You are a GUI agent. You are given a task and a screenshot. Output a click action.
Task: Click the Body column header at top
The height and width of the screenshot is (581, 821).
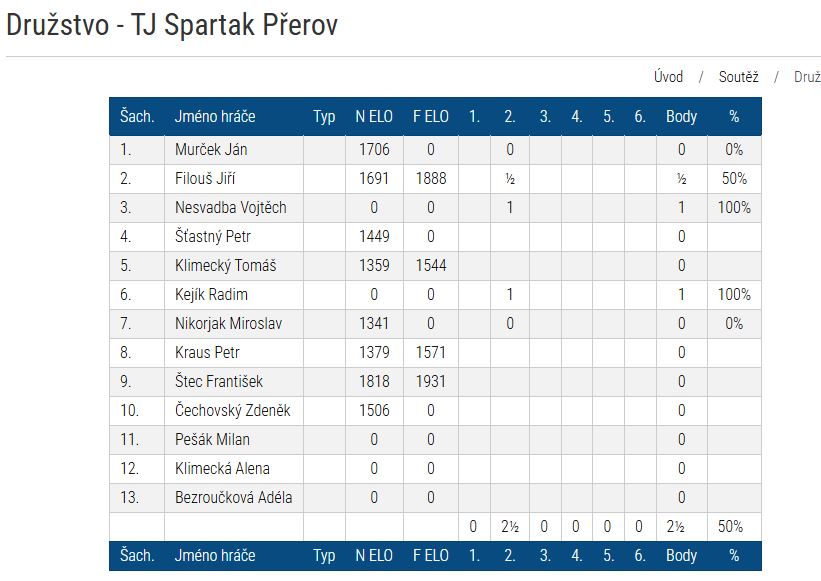click(x=681, y=116)
